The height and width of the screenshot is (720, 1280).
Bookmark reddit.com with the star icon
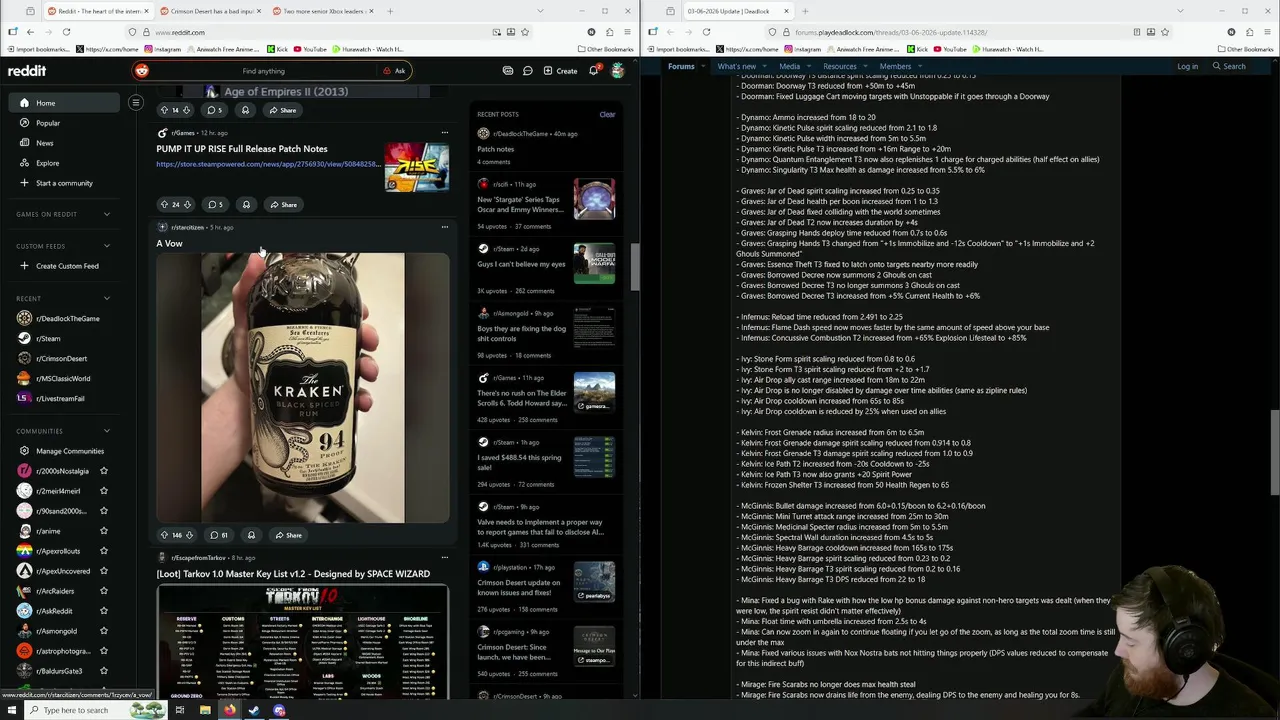(524, 32)
